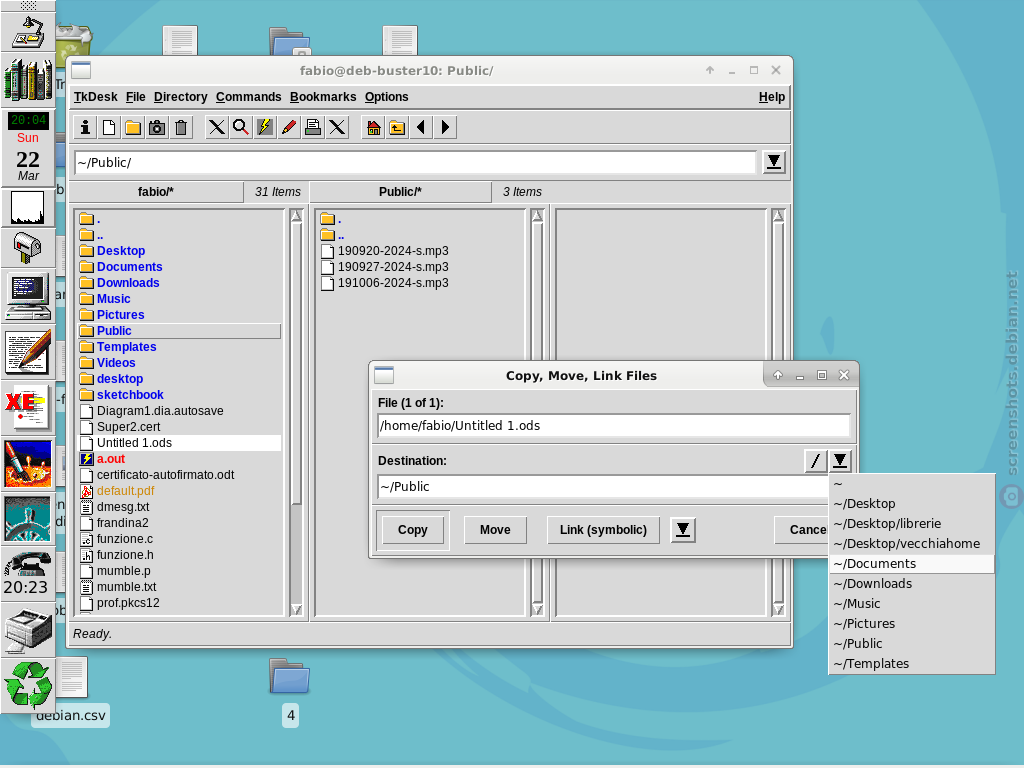Choose ~/Downloads in destination list
Screen dimensions: 1024x768
click(x=912, y=584)
